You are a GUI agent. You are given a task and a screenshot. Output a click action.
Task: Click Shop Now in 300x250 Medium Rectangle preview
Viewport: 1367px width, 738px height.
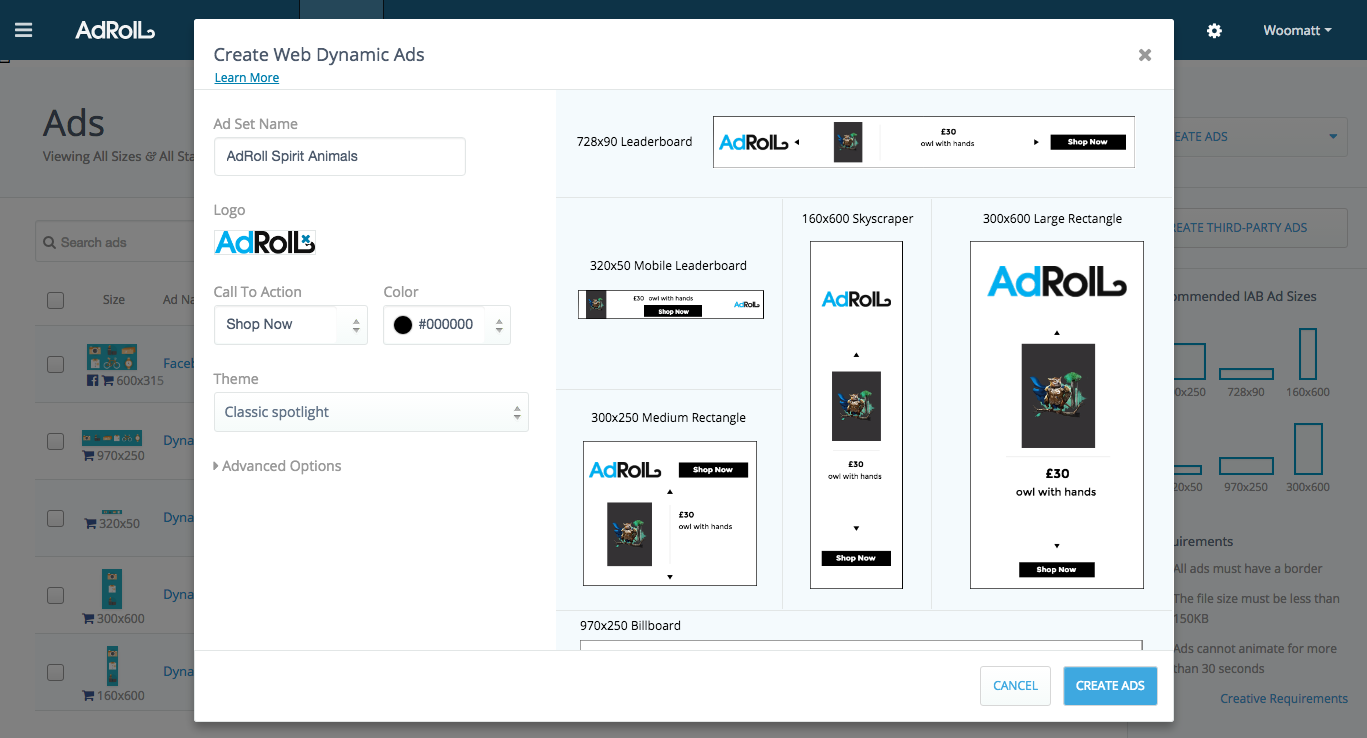tap(713, 470)
